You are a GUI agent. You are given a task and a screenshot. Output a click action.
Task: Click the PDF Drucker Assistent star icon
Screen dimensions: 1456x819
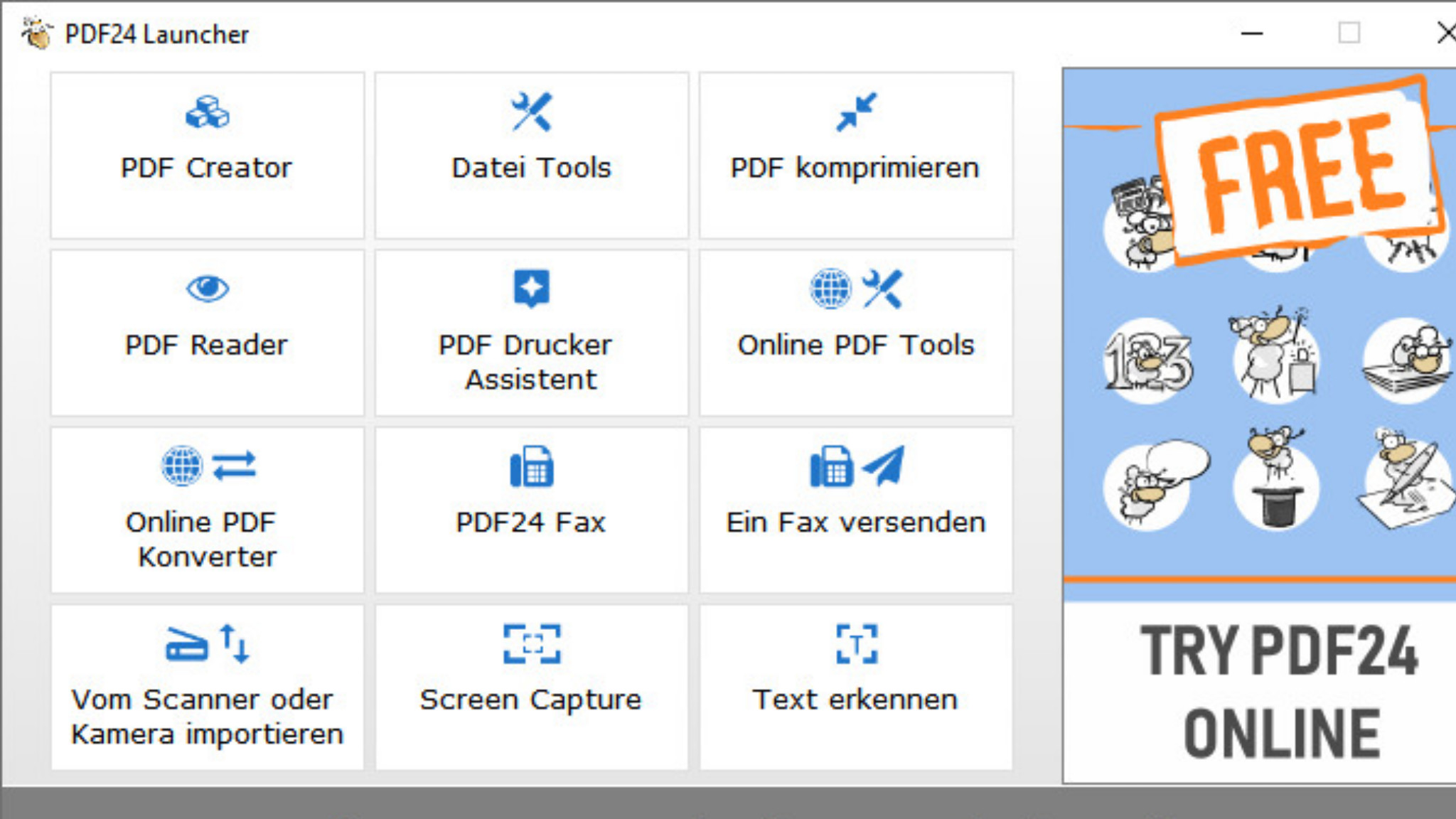tap(531, 288)
